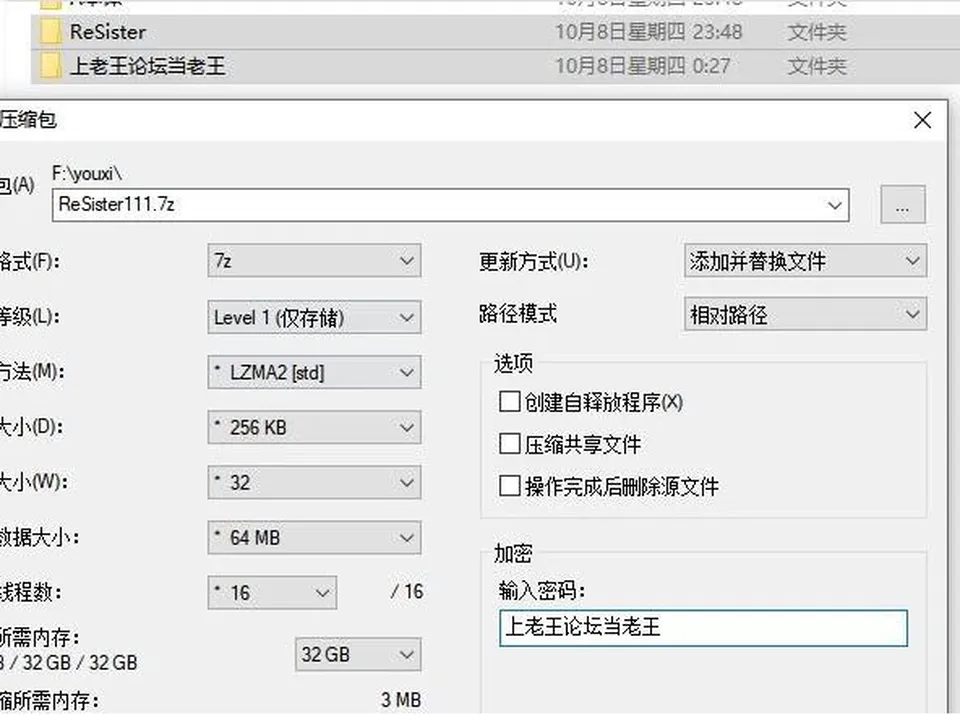Check 操作完成后删除源文件 option
The width and height of the screenshot is (960, 715).
pos(509,486)
